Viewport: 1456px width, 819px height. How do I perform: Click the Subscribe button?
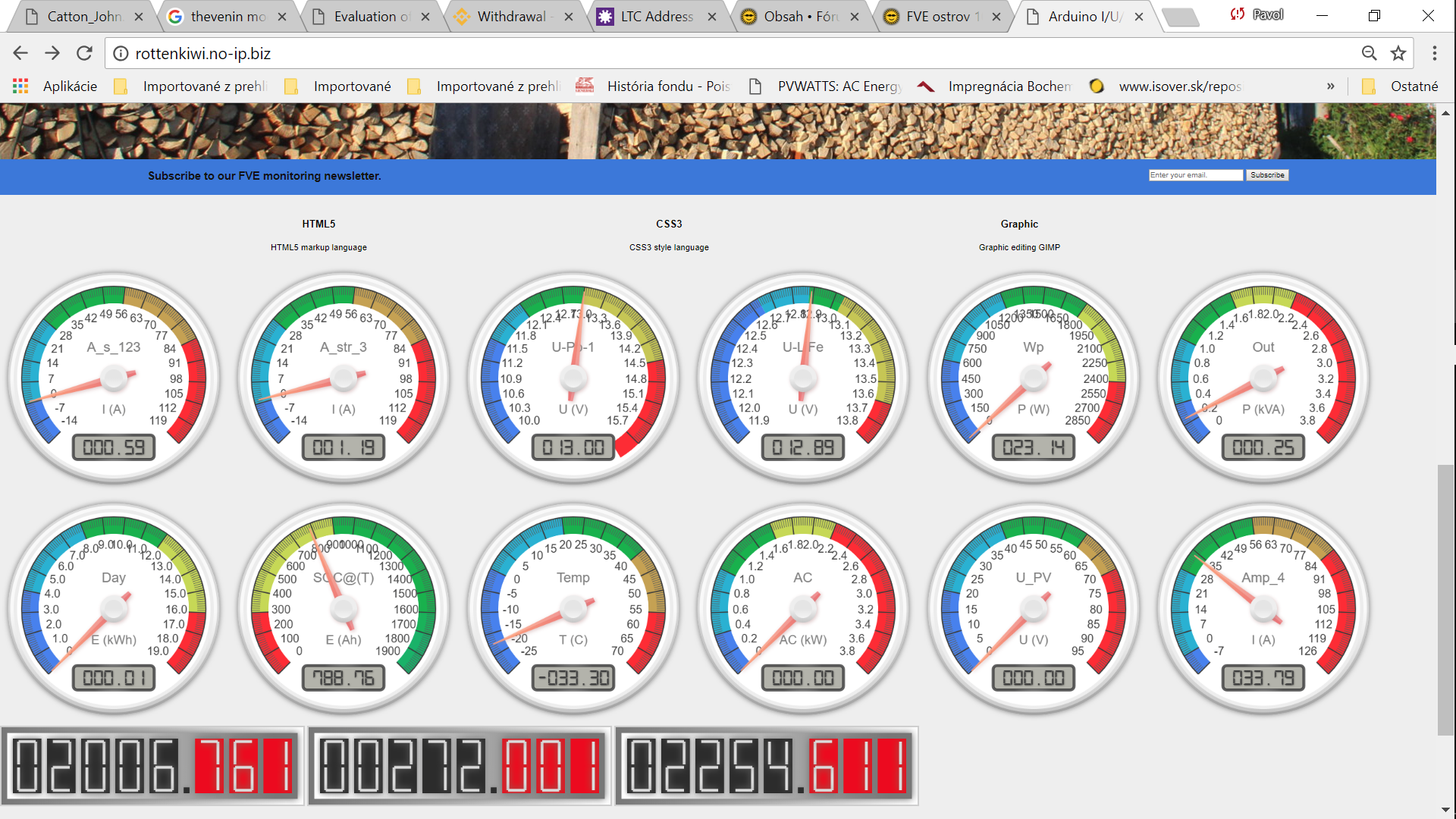pyautogui.click(x=1267, y=175)
